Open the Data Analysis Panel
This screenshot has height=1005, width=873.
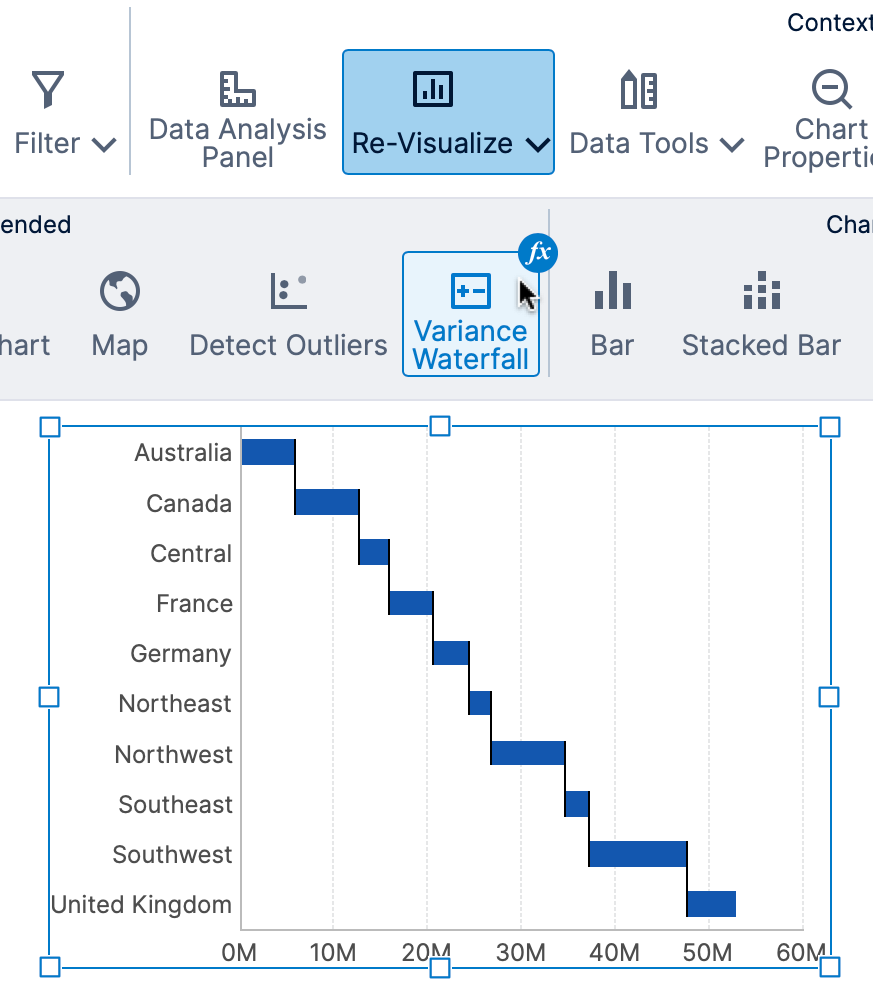[237, 105]
